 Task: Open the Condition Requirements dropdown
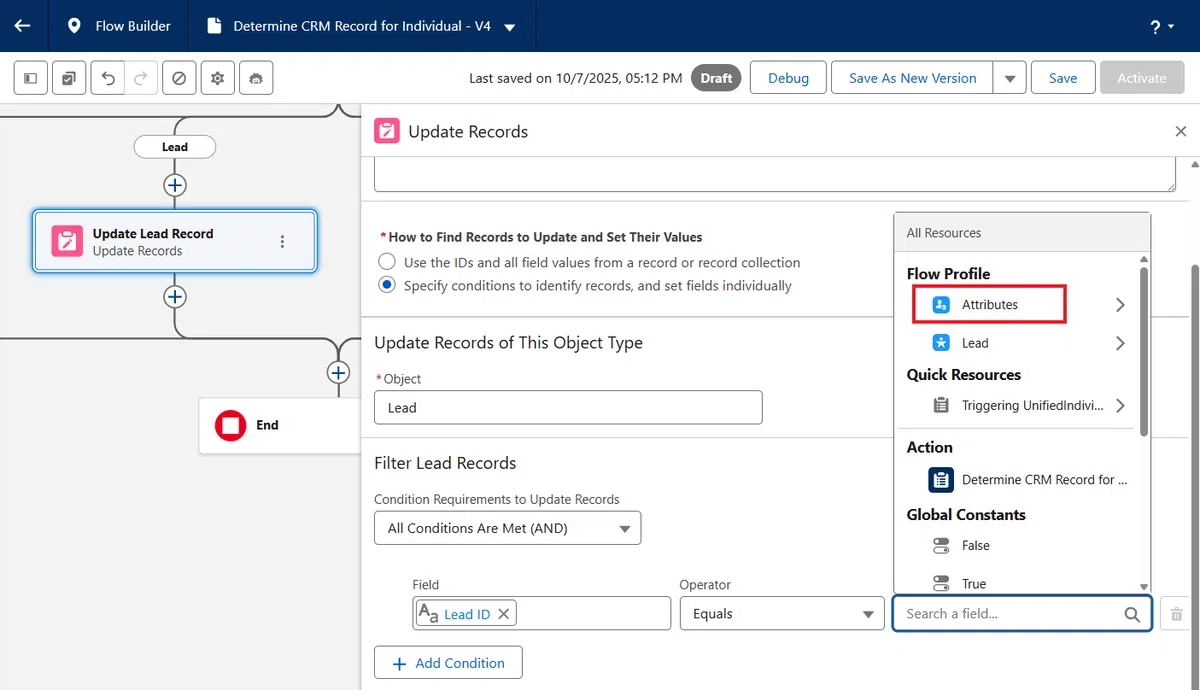pos(507,528)
